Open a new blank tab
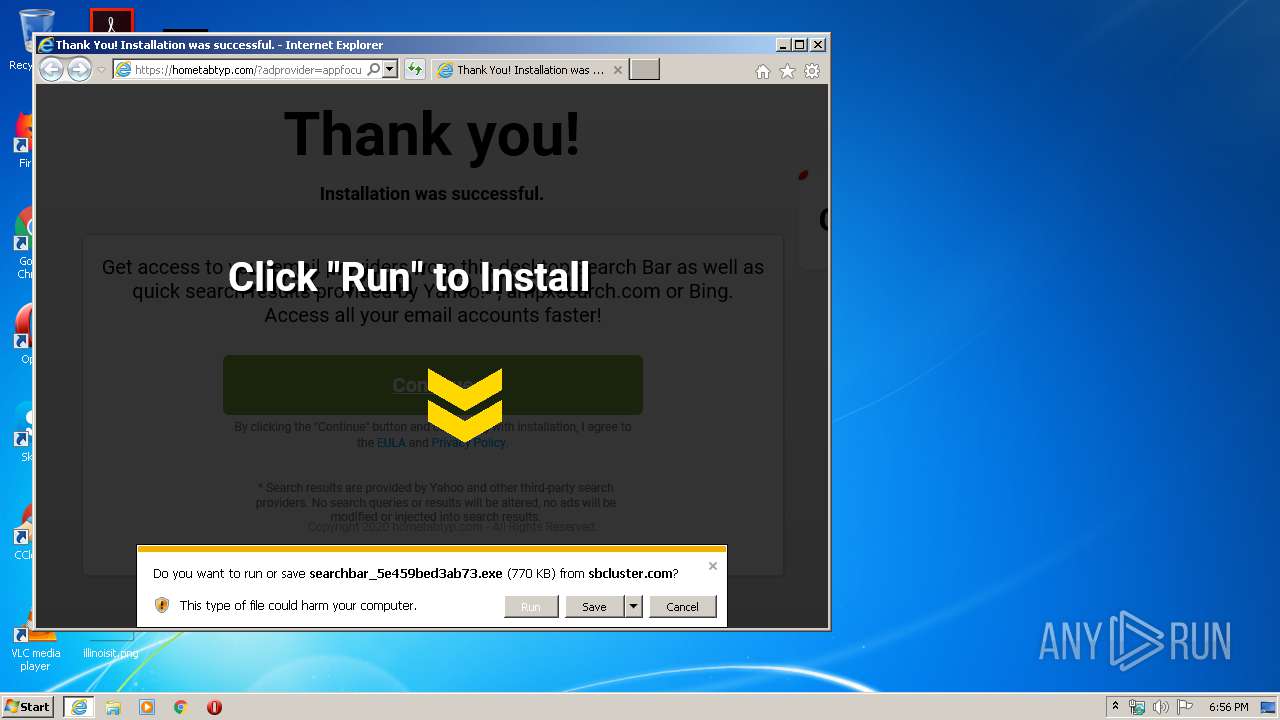Viewport: 1280px width, 720px height. coord(644,70)
